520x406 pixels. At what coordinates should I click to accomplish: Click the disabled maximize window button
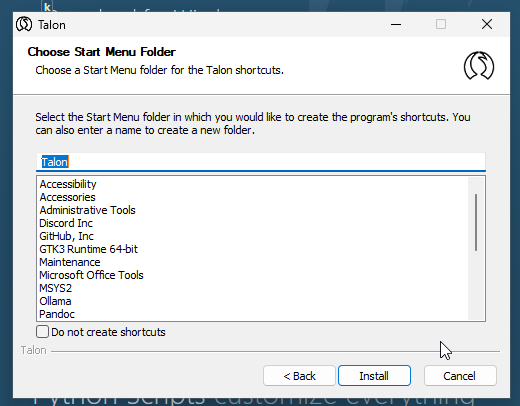(441, 24)
